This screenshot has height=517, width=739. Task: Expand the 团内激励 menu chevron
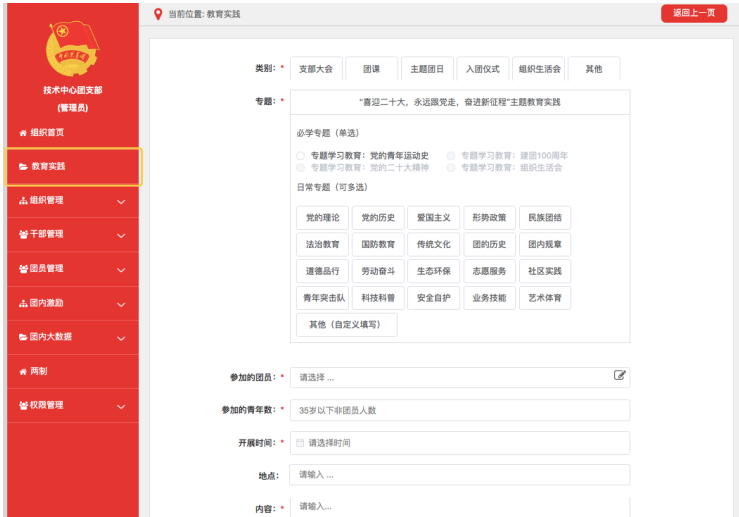(121, 304)
